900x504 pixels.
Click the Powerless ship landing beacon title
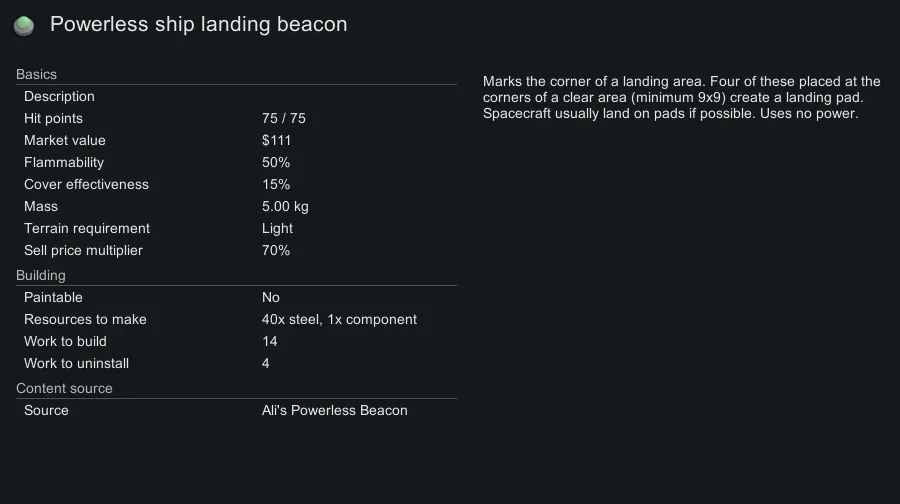pos(198,25)
